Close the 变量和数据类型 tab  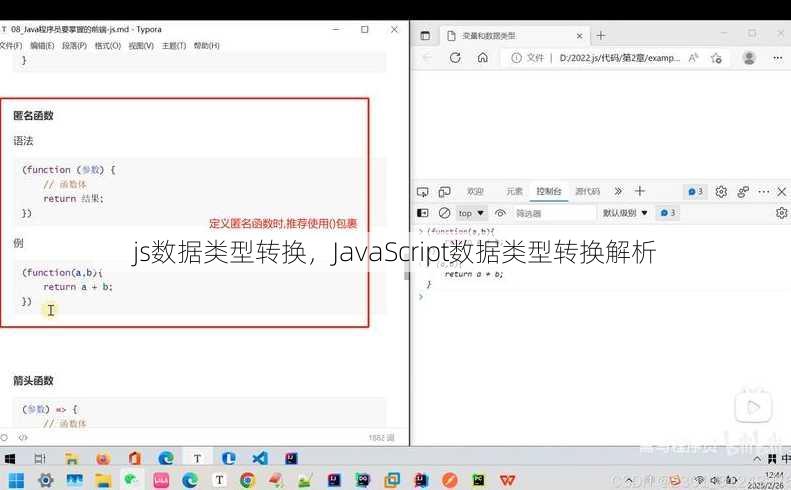pos(579,36)
